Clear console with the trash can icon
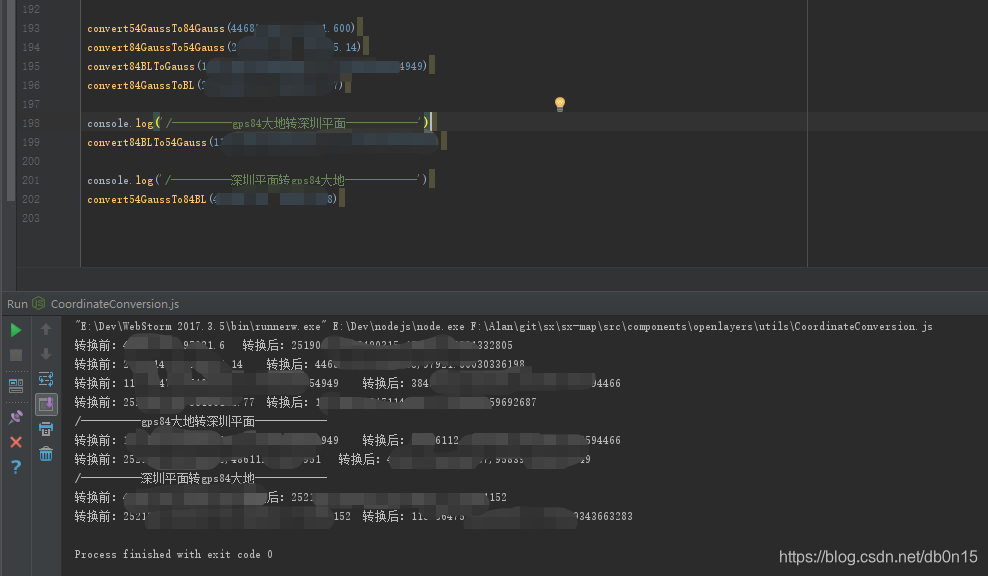Screen dimensions: 988x576 [46, 454]
